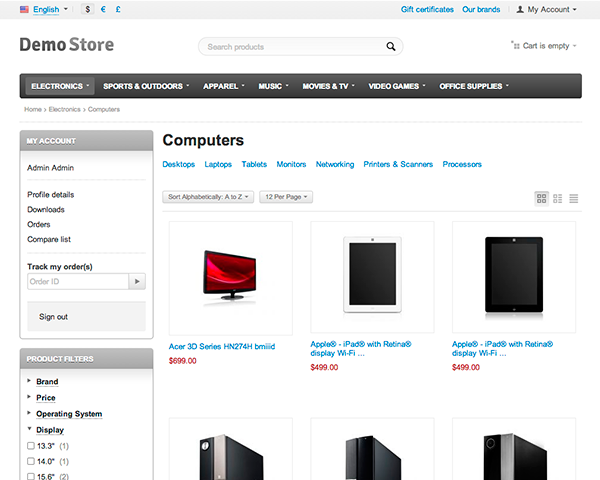The height and width of the screenshot is (480, 600).
Task: Open Acer 3D Series HN274H bmiiid title
Action: [x=222, y=346]
